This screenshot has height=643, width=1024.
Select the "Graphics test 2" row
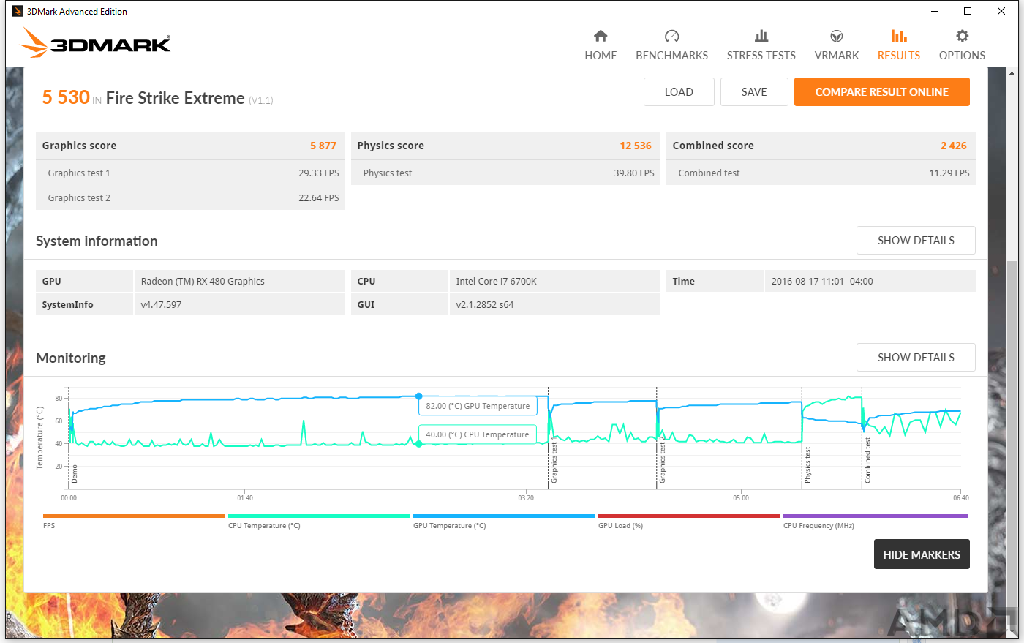tap(190, 198)
